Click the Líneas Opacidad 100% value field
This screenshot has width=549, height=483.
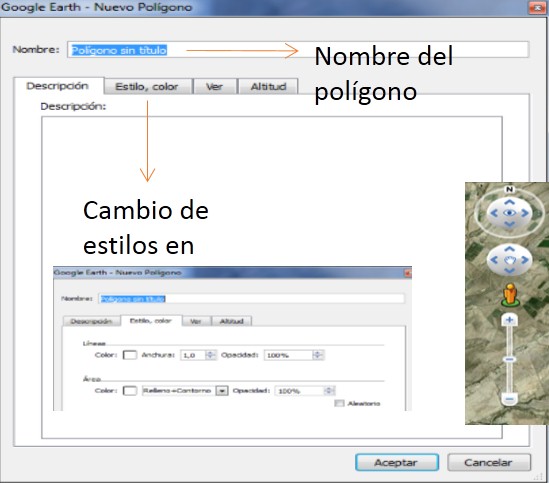(289, 355)
